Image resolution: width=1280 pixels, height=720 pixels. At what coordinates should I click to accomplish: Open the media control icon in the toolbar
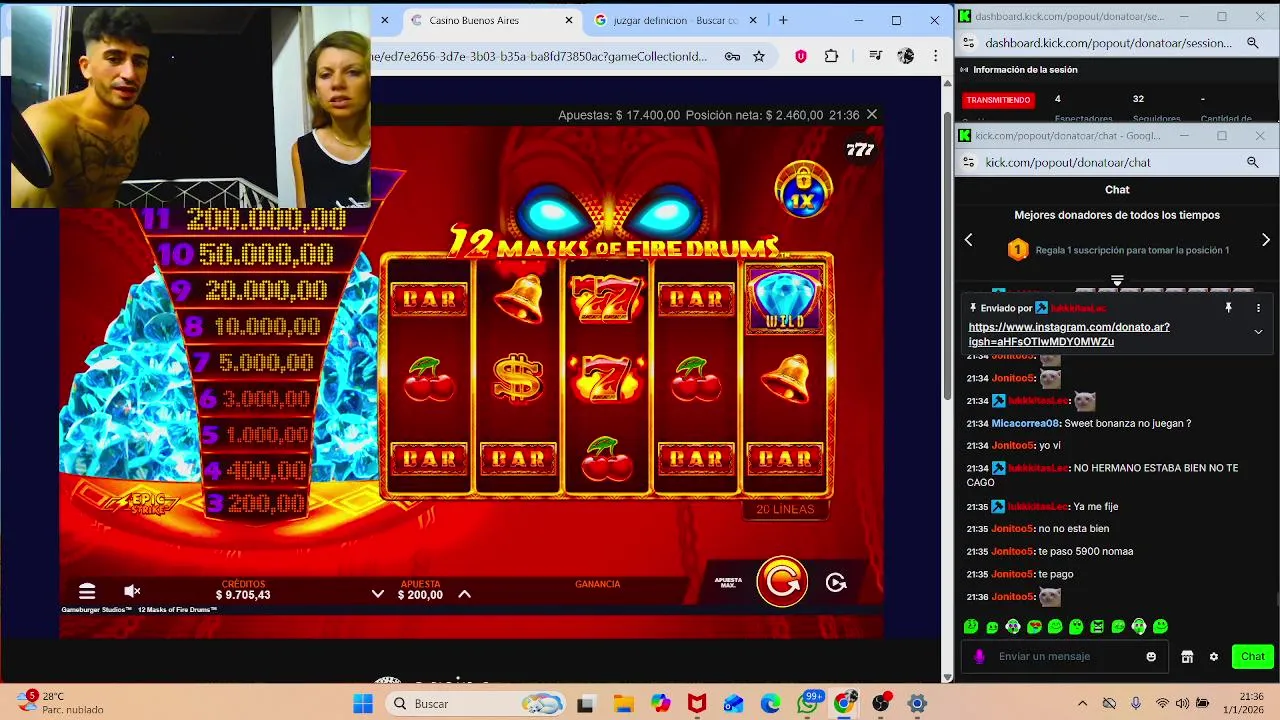point(875,56)
